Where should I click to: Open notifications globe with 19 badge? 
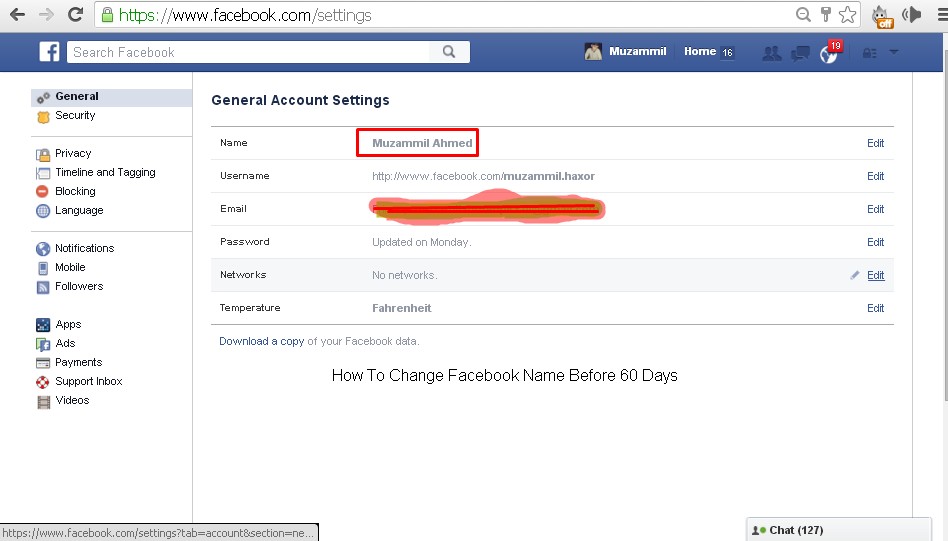pyautogui.click(x=830, y=52)
